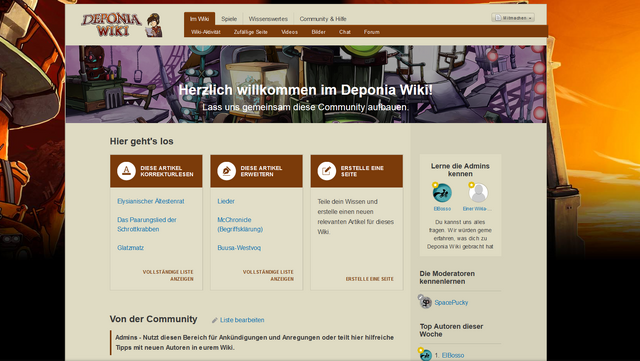This screenshot has width=640, height=361.
Task: Click the proofreading icon on Korrekturlesen card
Action: 127,171
